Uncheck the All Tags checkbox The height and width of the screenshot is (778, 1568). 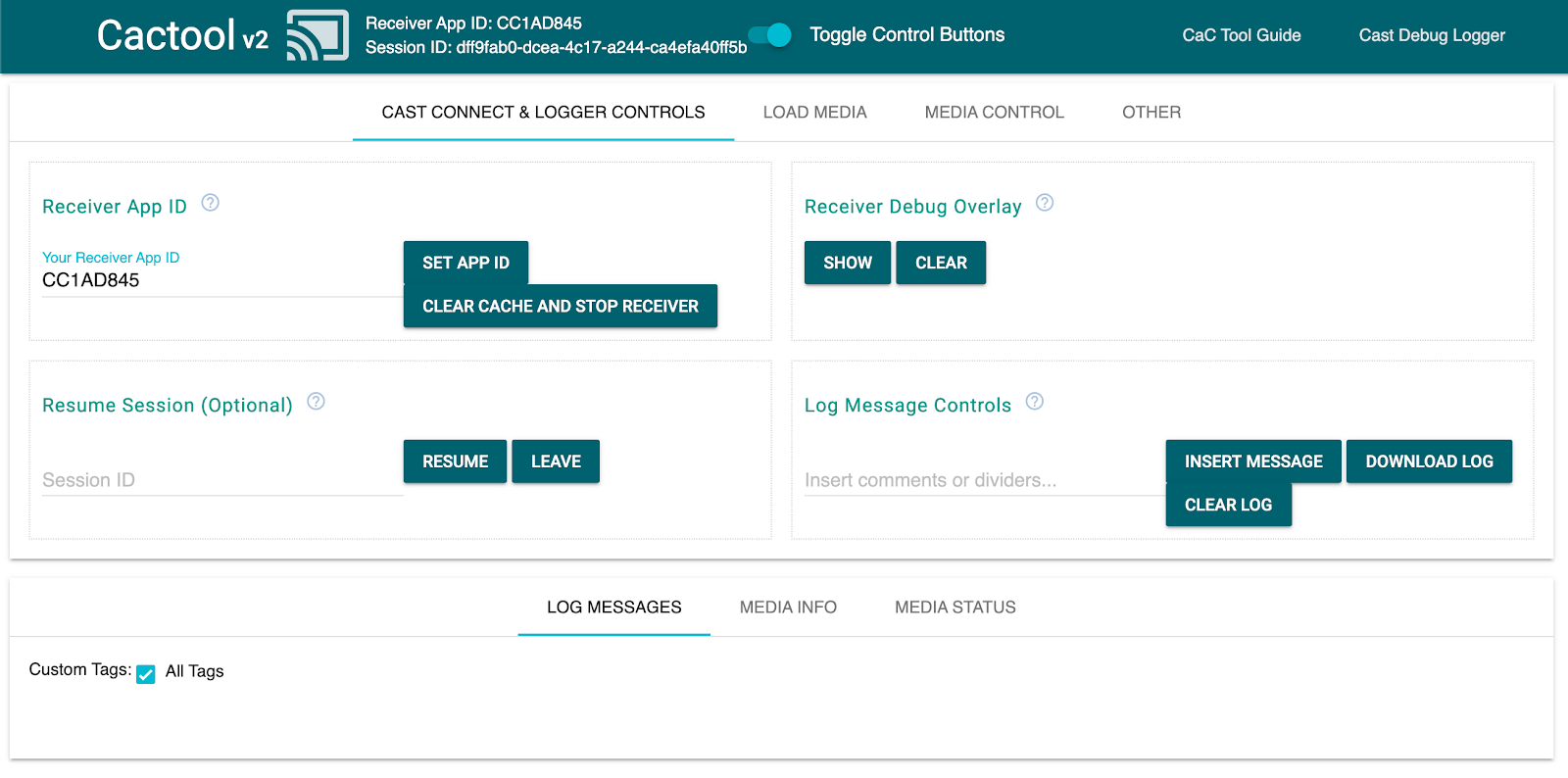click(x=146, y=674)
